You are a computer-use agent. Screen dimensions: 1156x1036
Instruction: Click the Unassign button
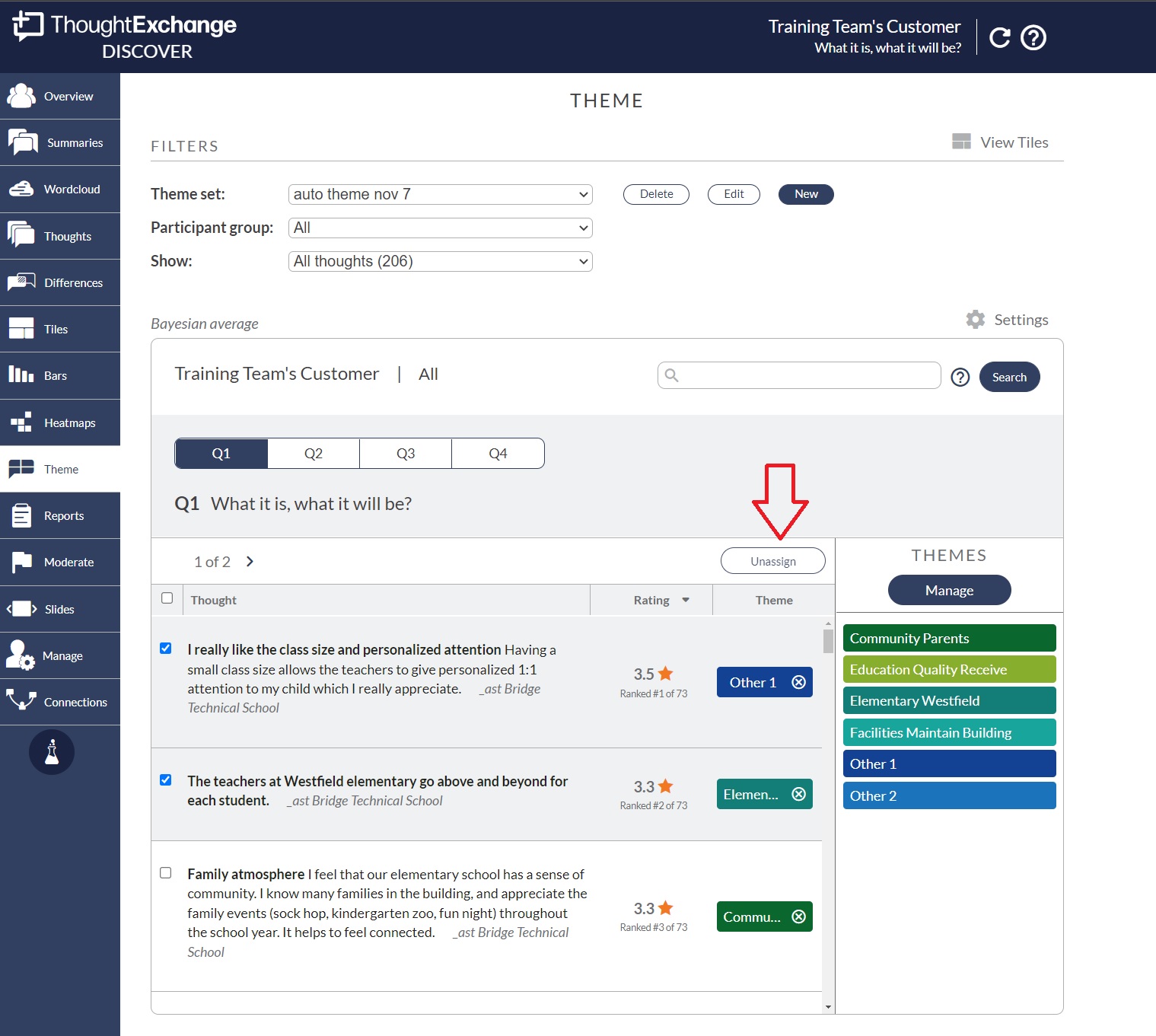[773, 561]
